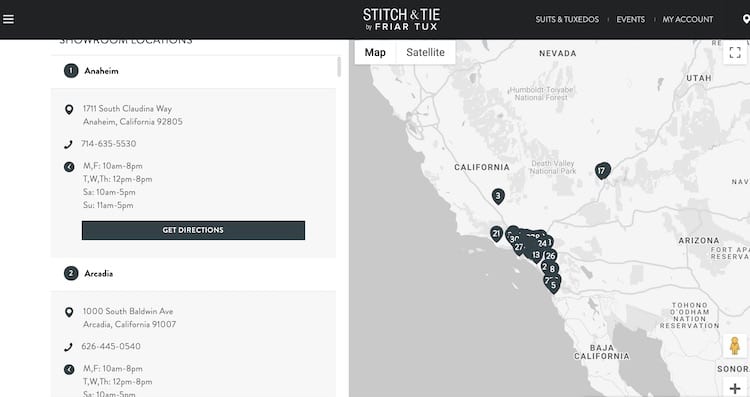Click map marker number 21
The image size is (750, 397).
(x=496, y=234)
